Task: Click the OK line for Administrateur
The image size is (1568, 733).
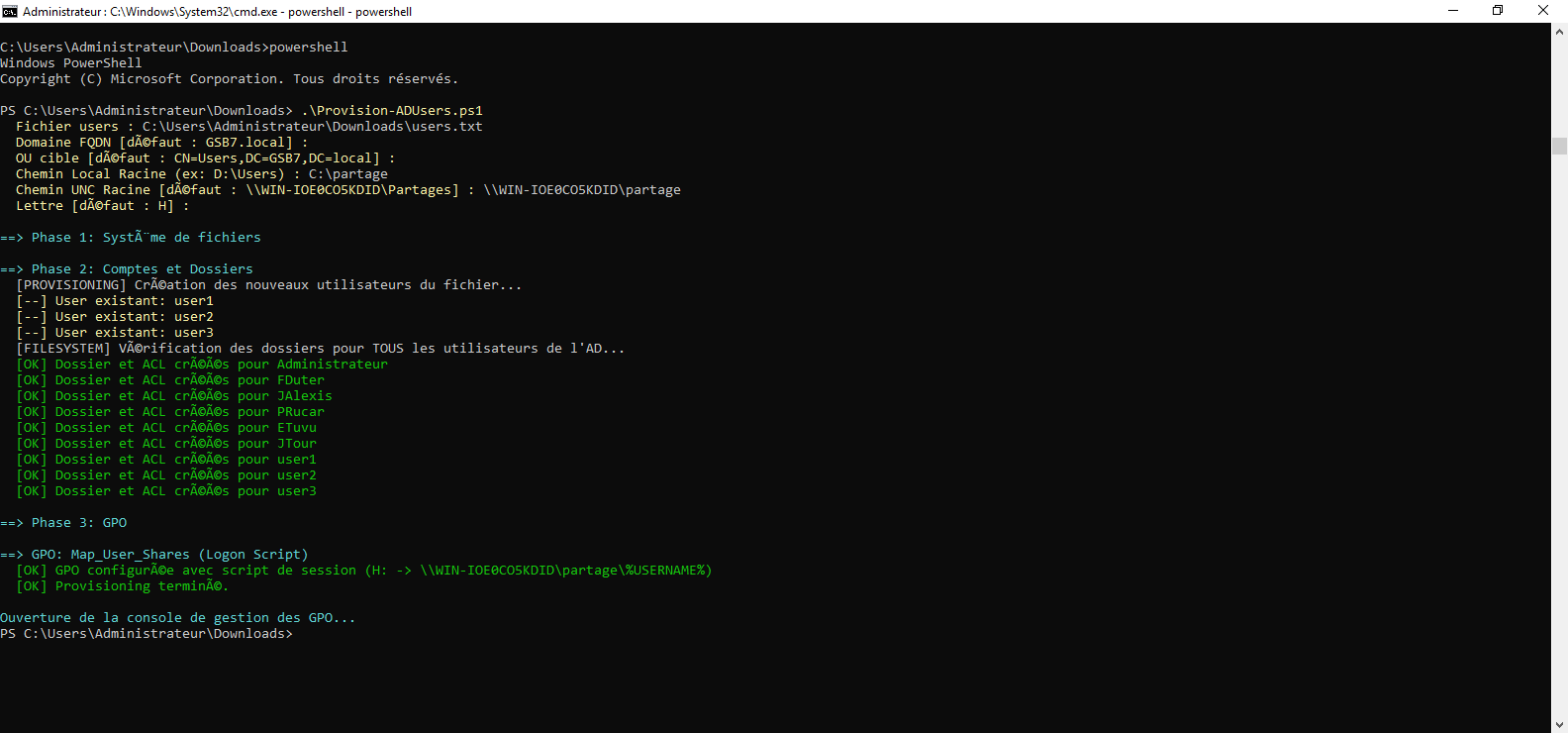Action: click(202, 364)
